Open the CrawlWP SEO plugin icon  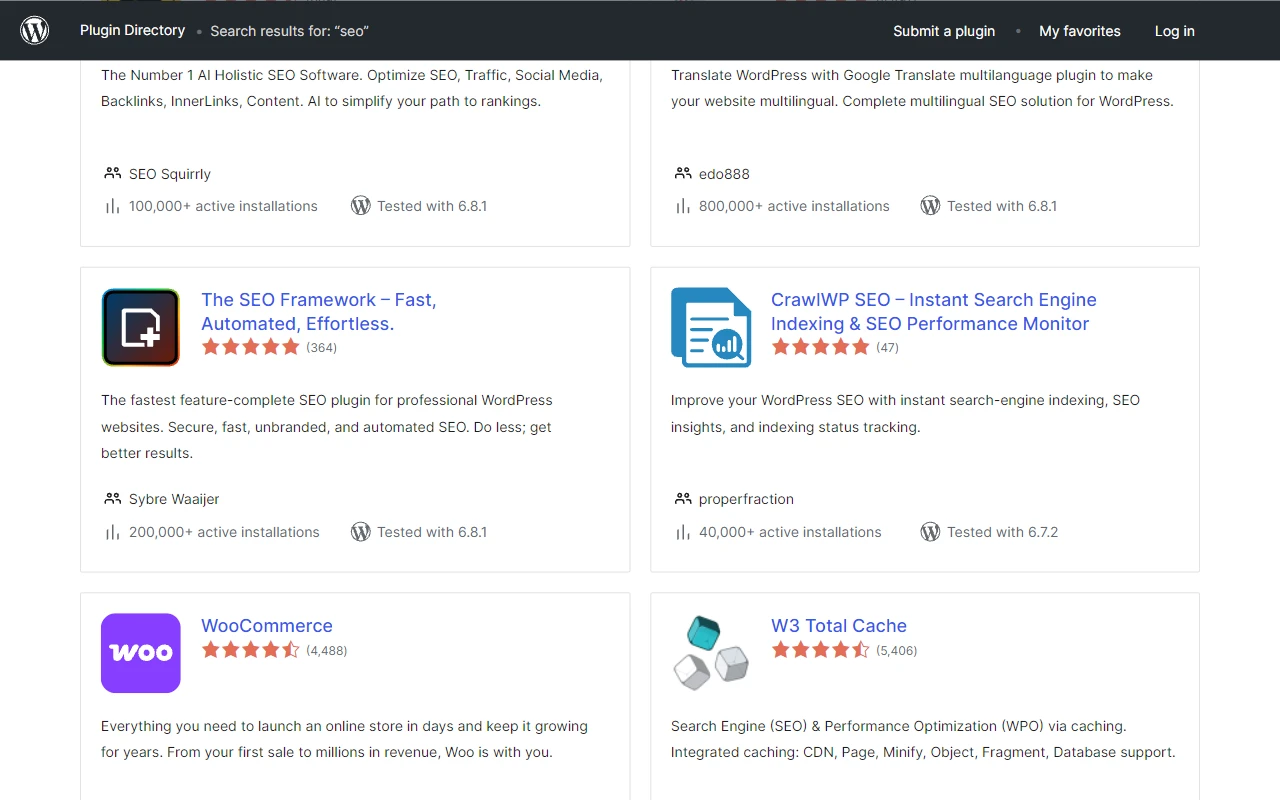click(711, 327)
